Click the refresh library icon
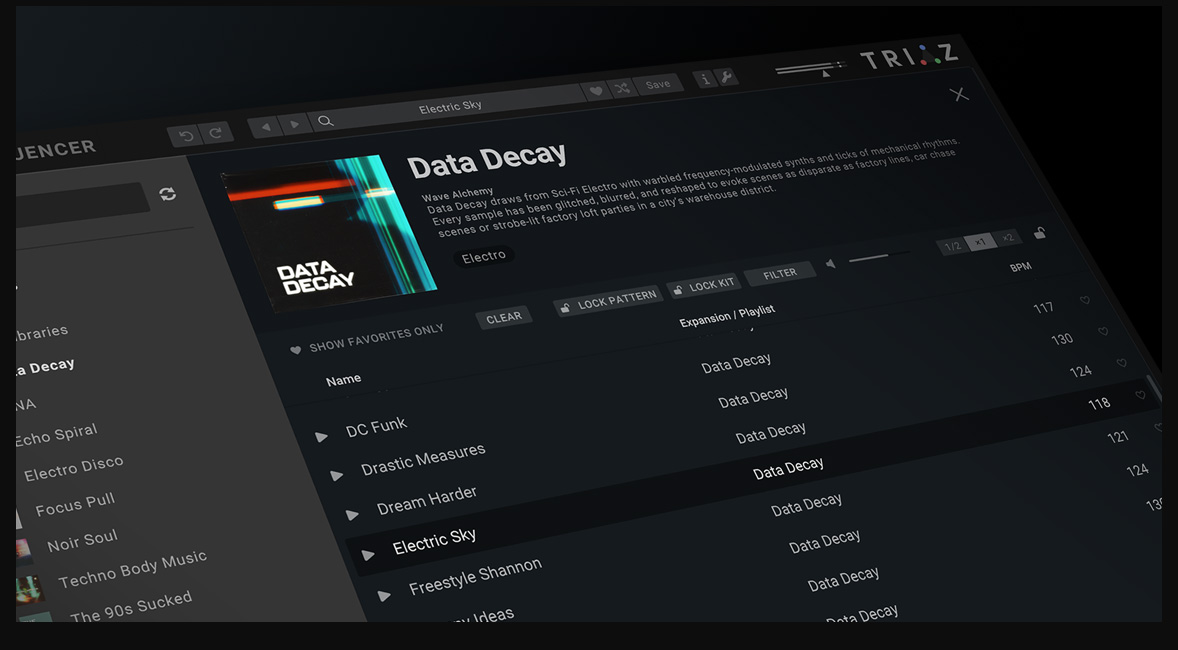This screenshot has width=1178, height=650. 168,193
